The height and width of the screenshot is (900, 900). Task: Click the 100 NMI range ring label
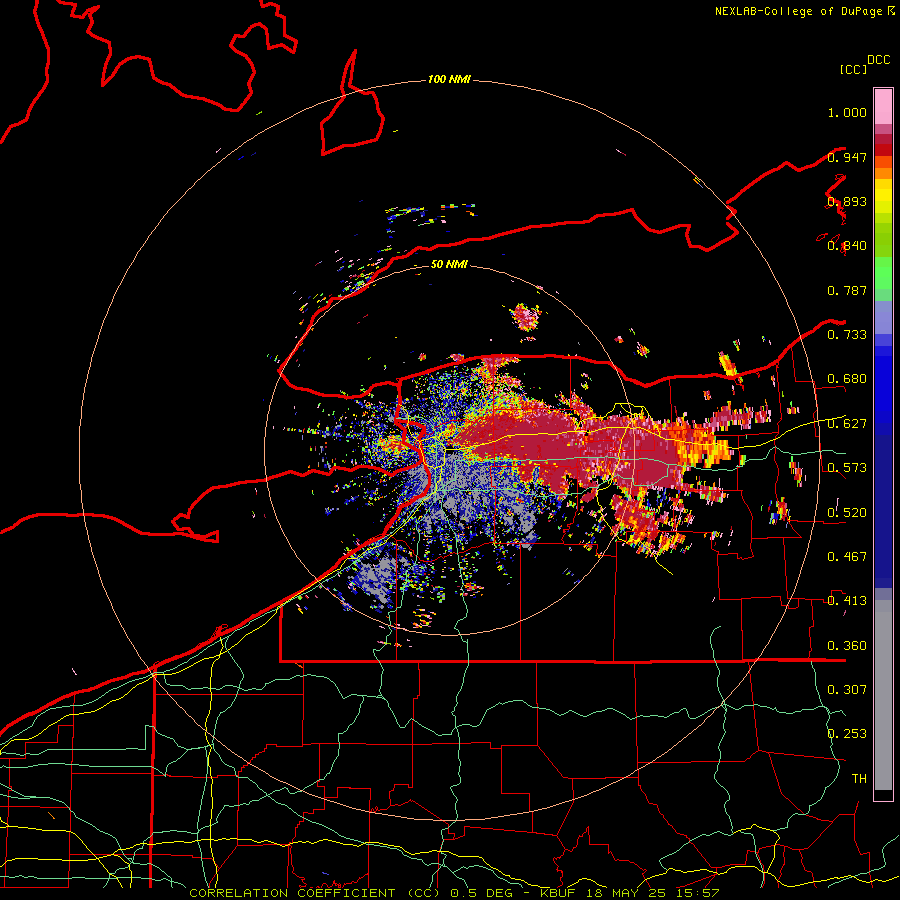point(449,79)
